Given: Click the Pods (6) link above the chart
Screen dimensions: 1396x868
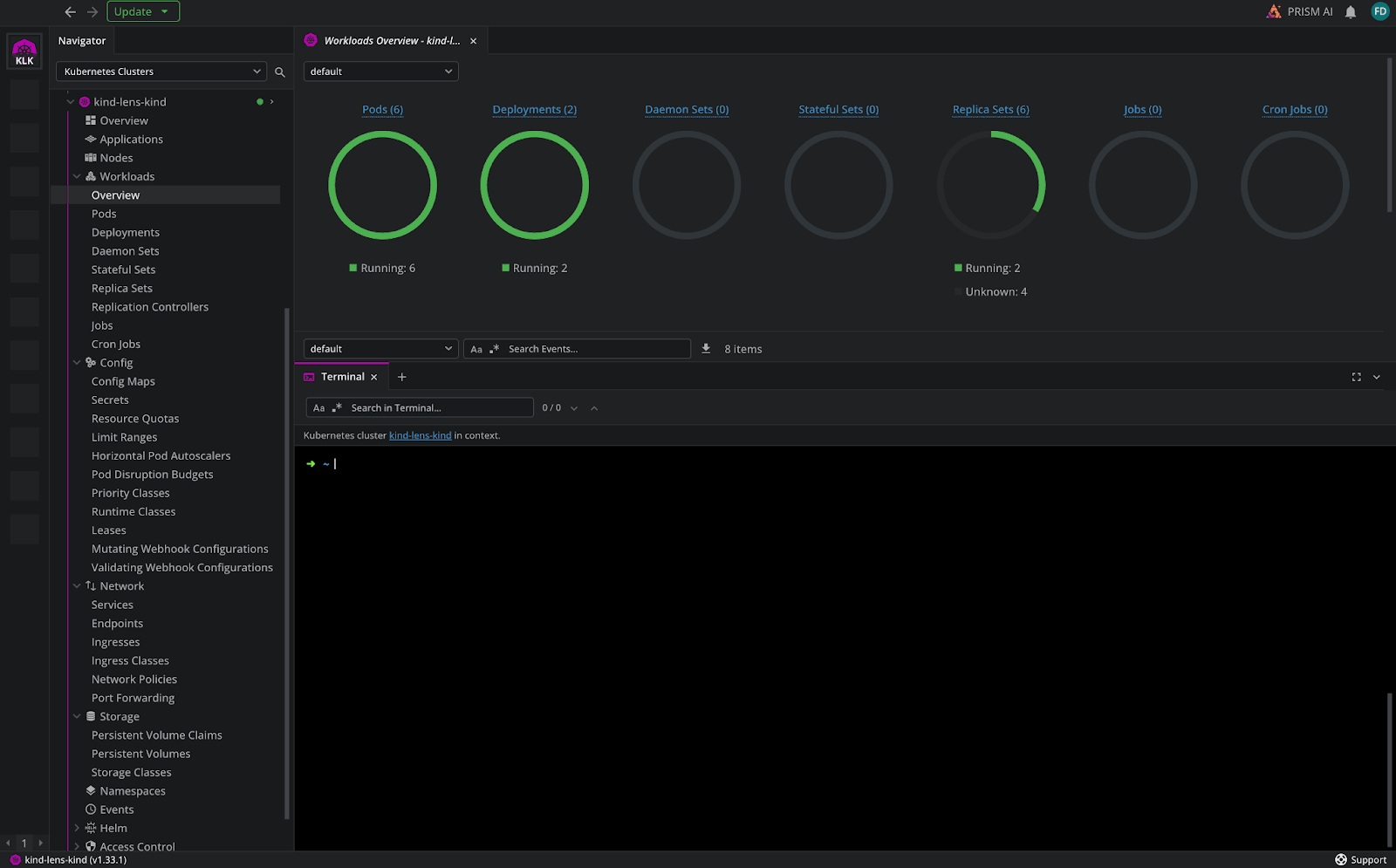Looking at the screenshot, I should pyautogui.click(x=382, y=109).
